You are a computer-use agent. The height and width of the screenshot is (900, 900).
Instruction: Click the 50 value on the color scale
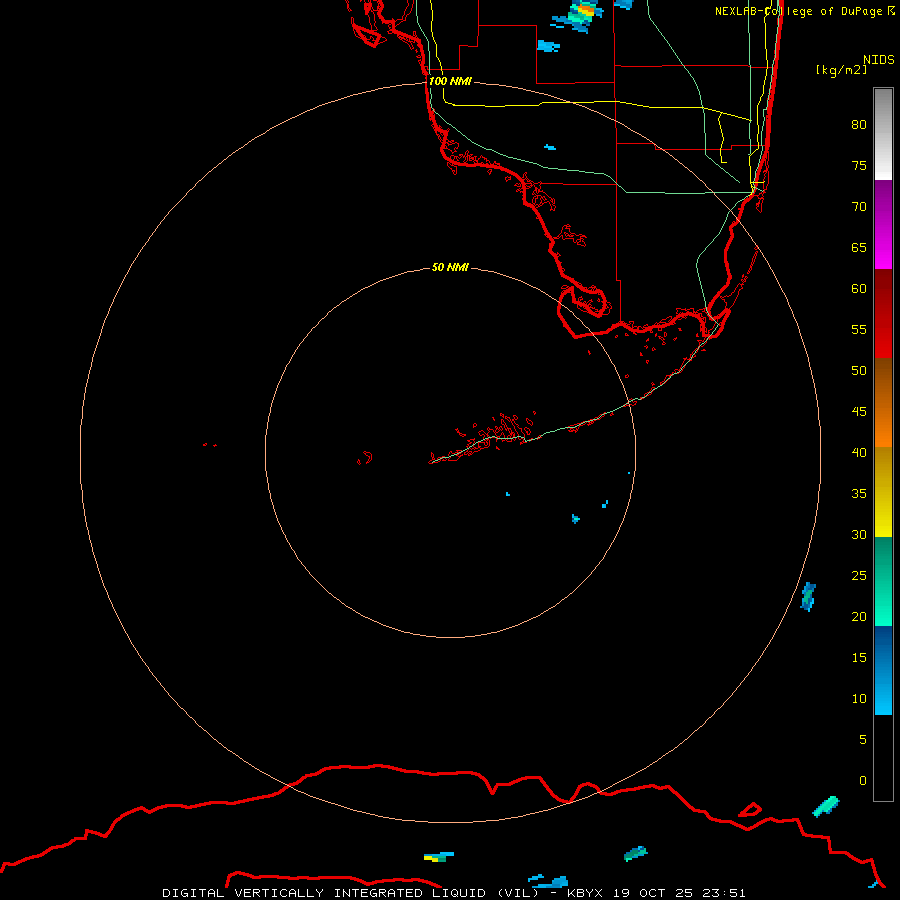coord(859,371)
